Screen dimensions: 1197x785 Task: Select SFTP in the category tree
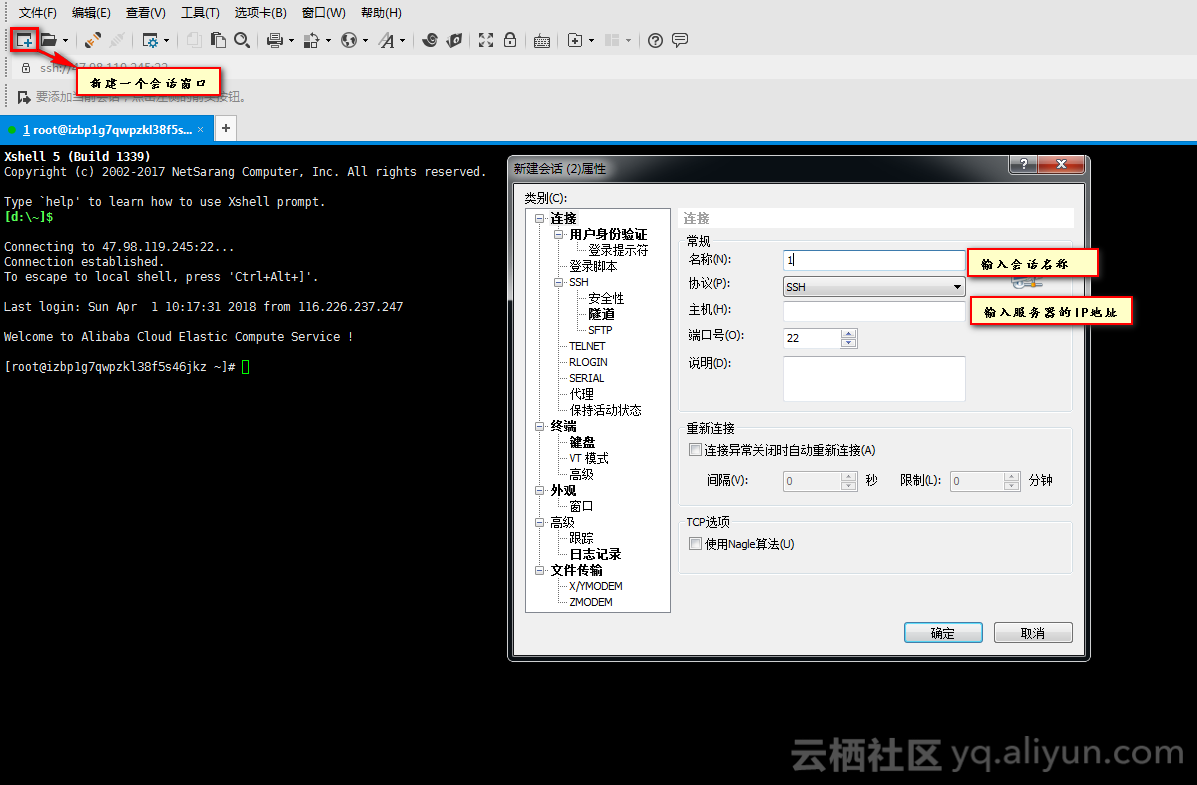(x=599, y=331)
